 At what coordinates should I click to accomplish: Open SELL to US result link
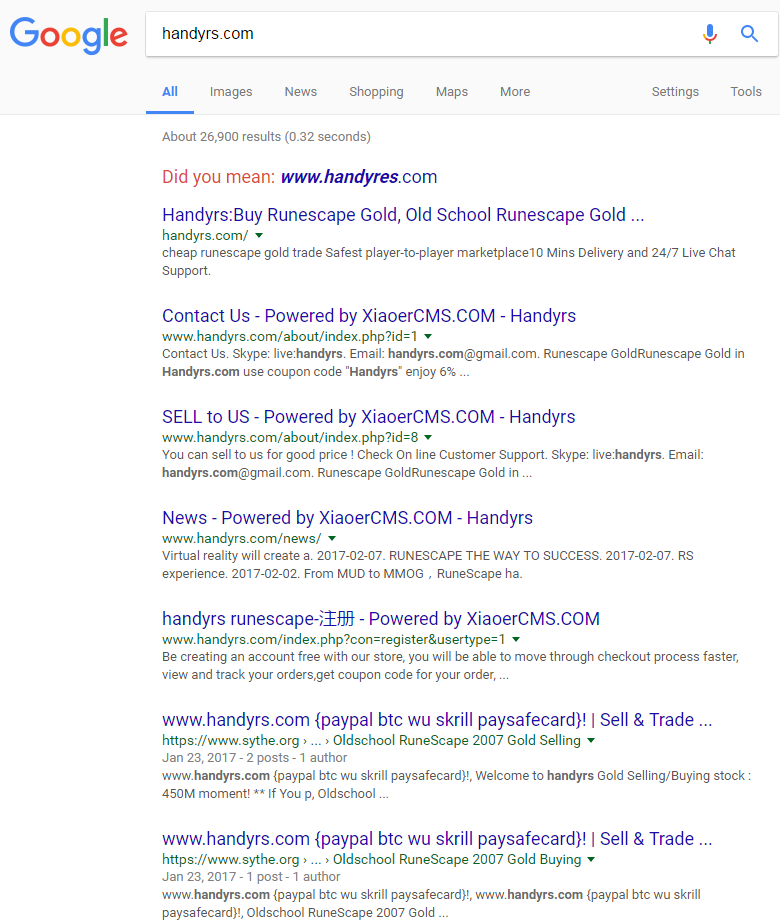coord(369,417)
